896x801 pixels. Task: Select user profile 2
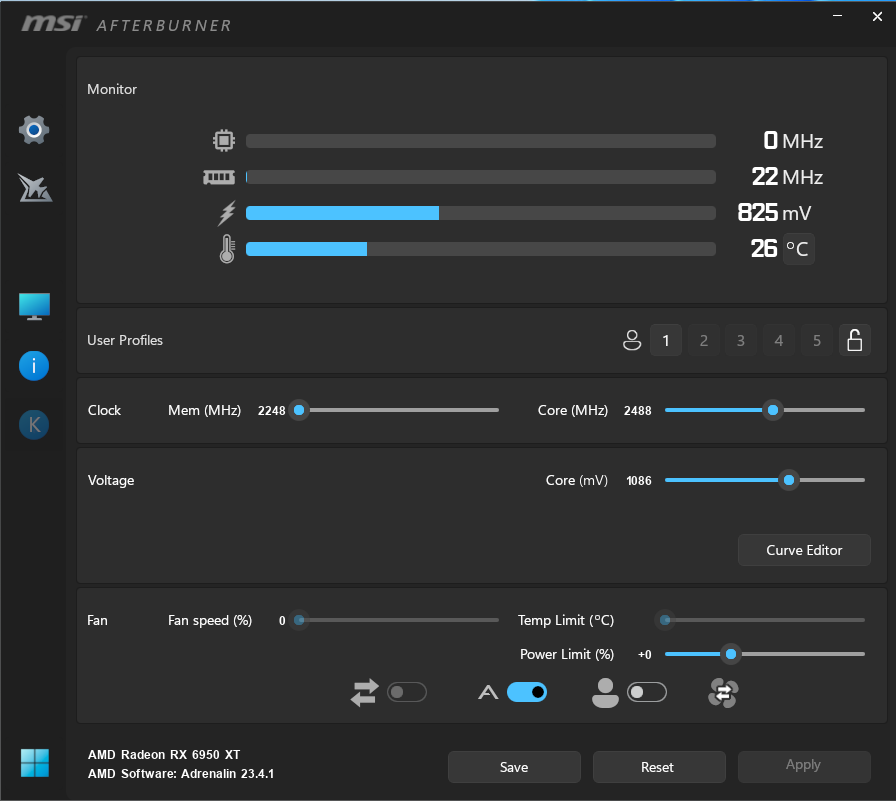click(x=703, y=341)
